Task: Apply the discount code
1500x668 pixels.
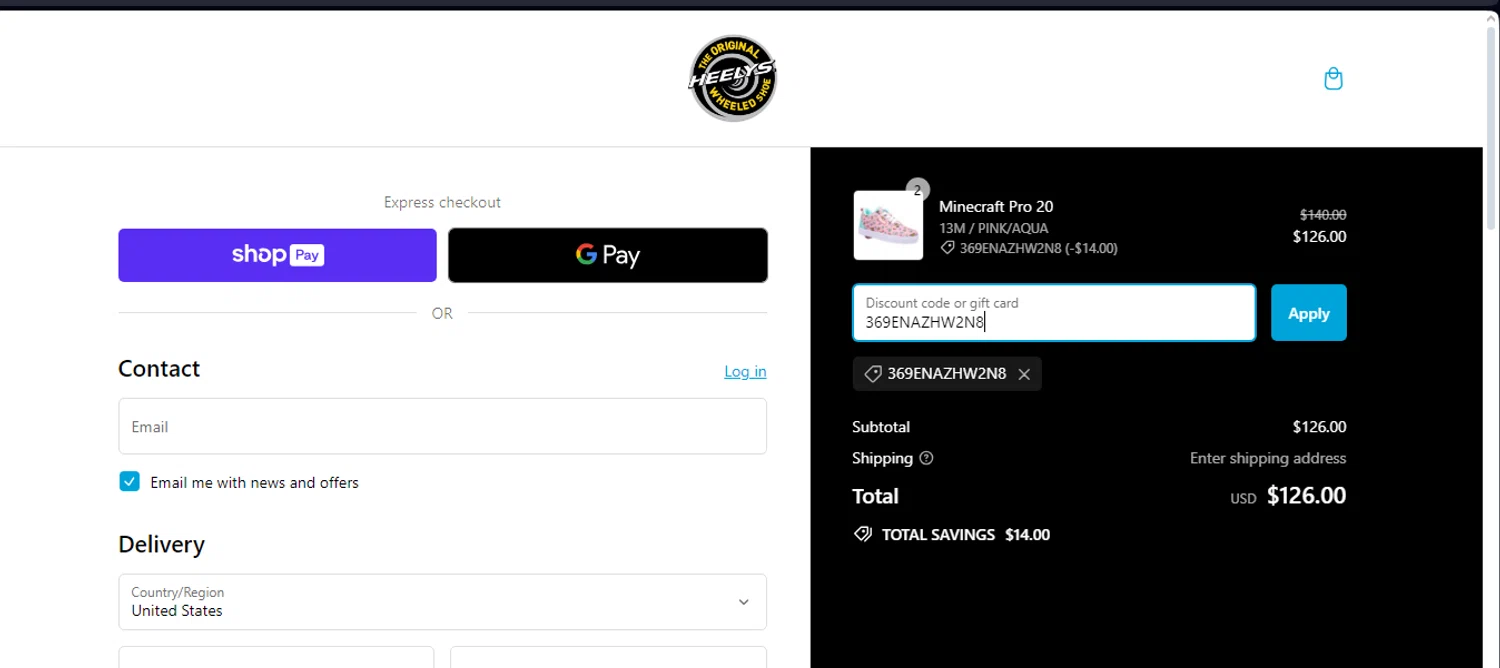Action: [x=1309, y=313]
